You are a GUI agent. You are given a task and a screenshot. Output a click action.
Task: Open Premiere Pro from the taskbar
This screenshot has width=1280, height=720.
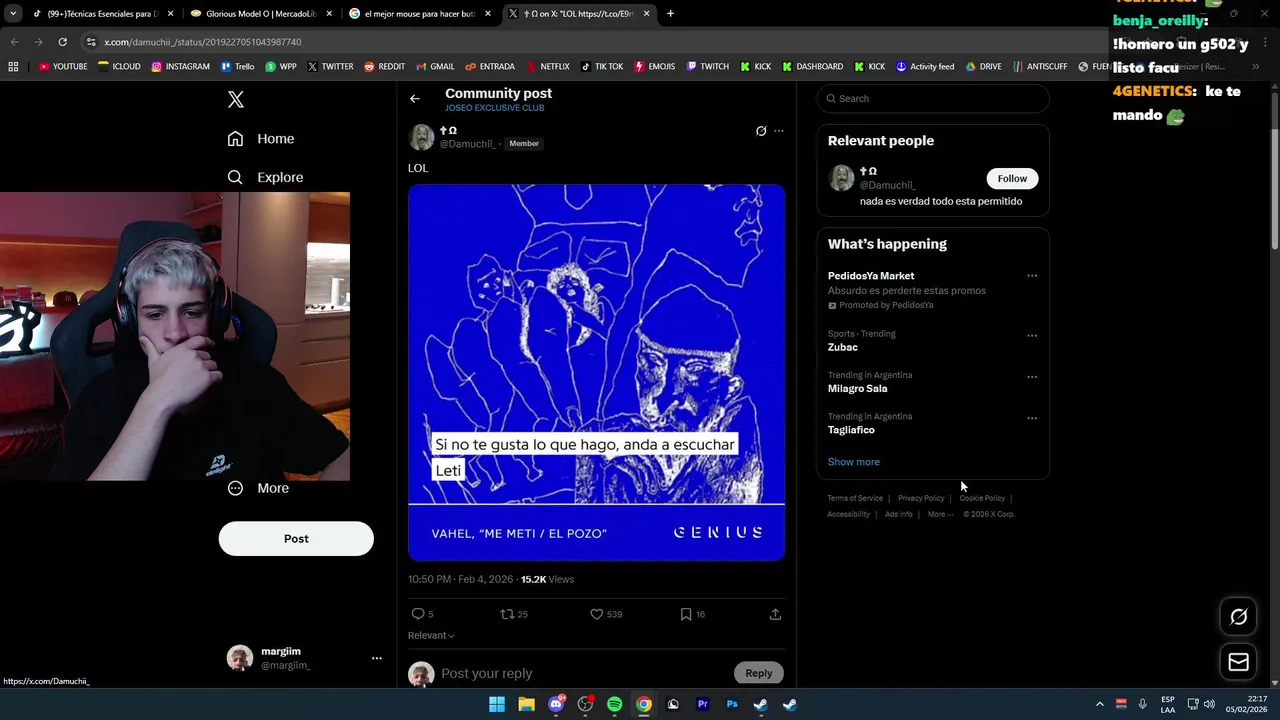pyautogui.click(x=703, y=704)
